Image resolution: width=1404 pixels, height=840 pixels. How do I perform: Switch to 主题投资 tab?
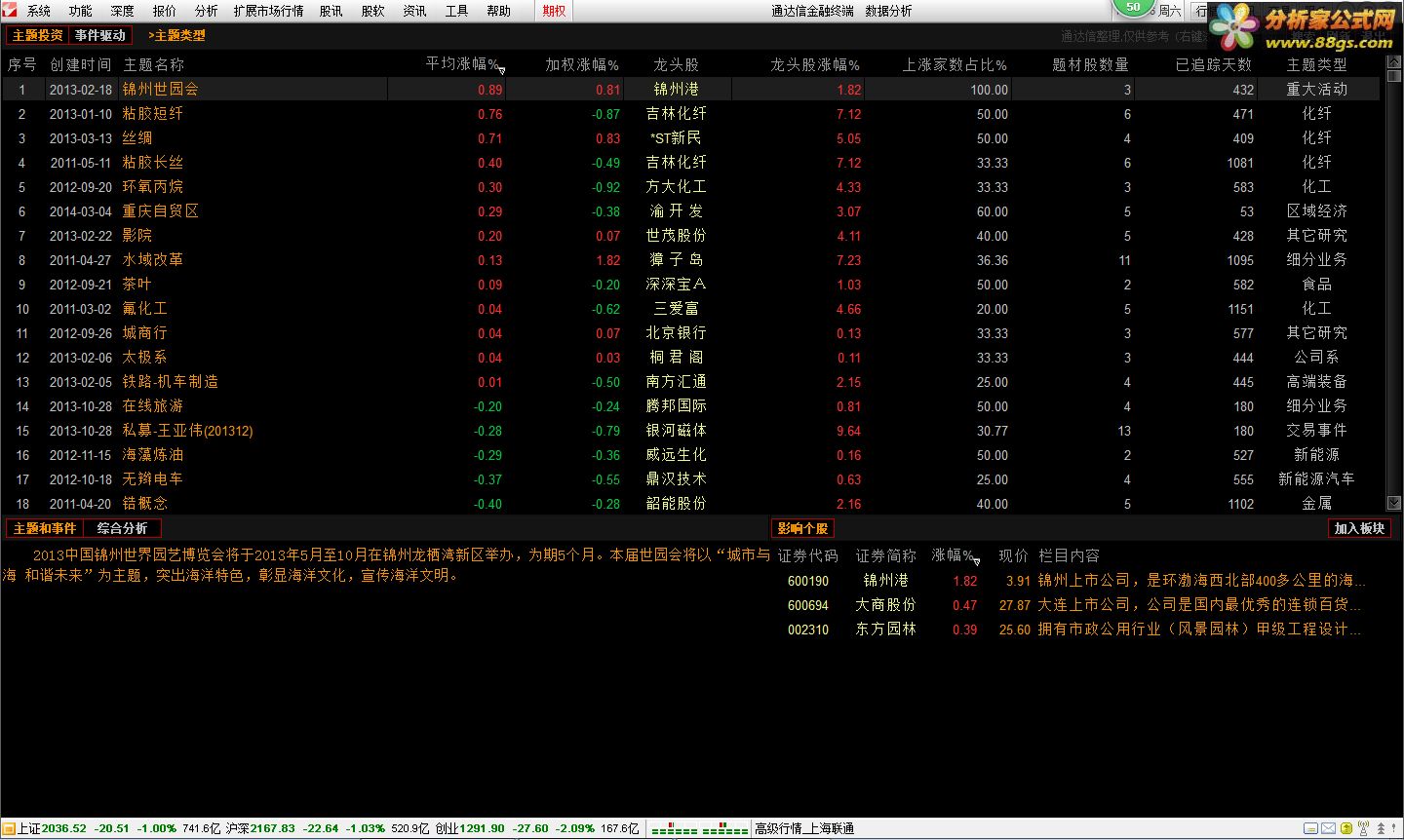coord(37,35)
